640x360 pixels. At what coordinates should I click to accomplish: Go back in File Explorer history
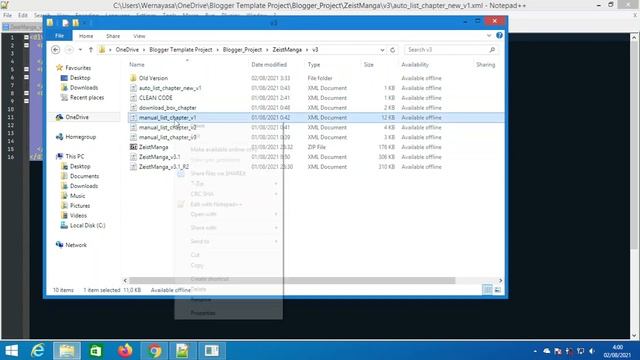pos(56,50)
